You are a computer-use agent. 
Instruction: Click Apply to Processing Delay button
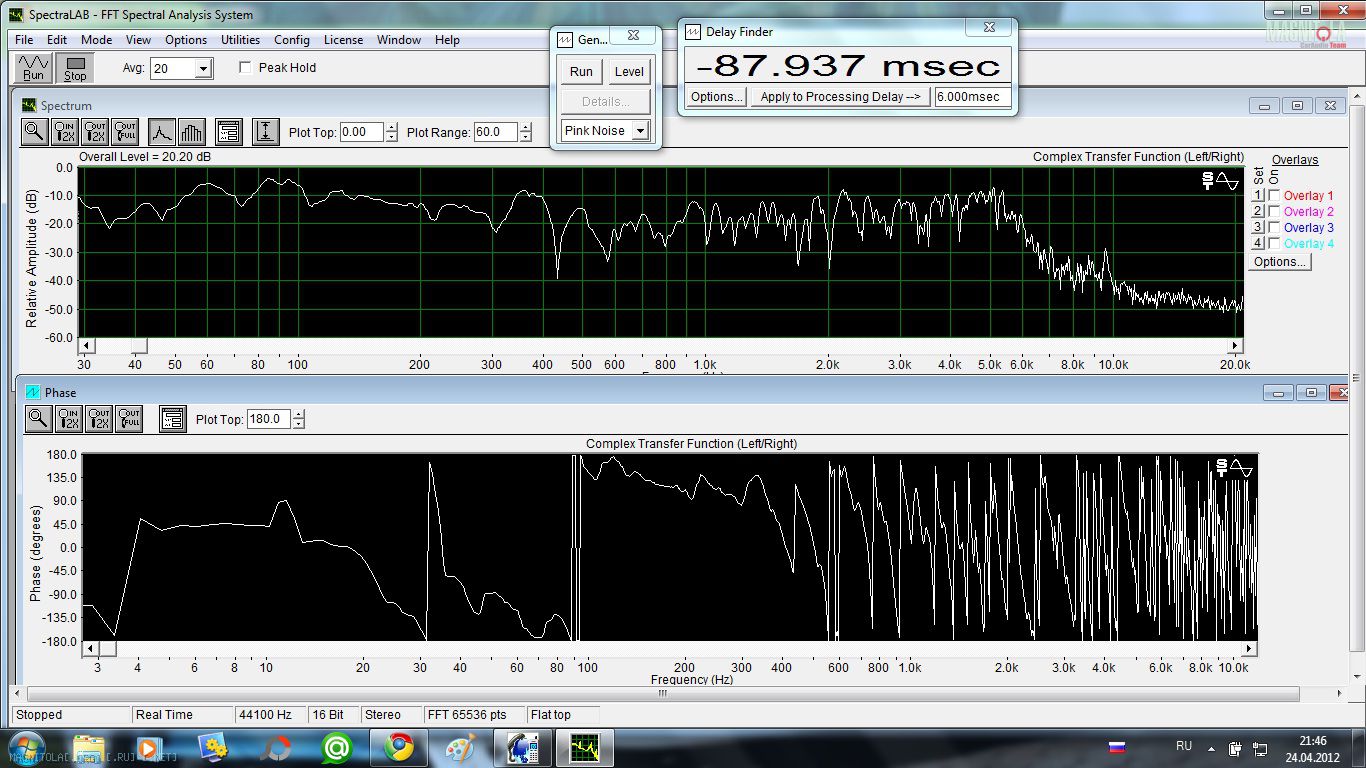pyautogui.click(x=840, y=97)
